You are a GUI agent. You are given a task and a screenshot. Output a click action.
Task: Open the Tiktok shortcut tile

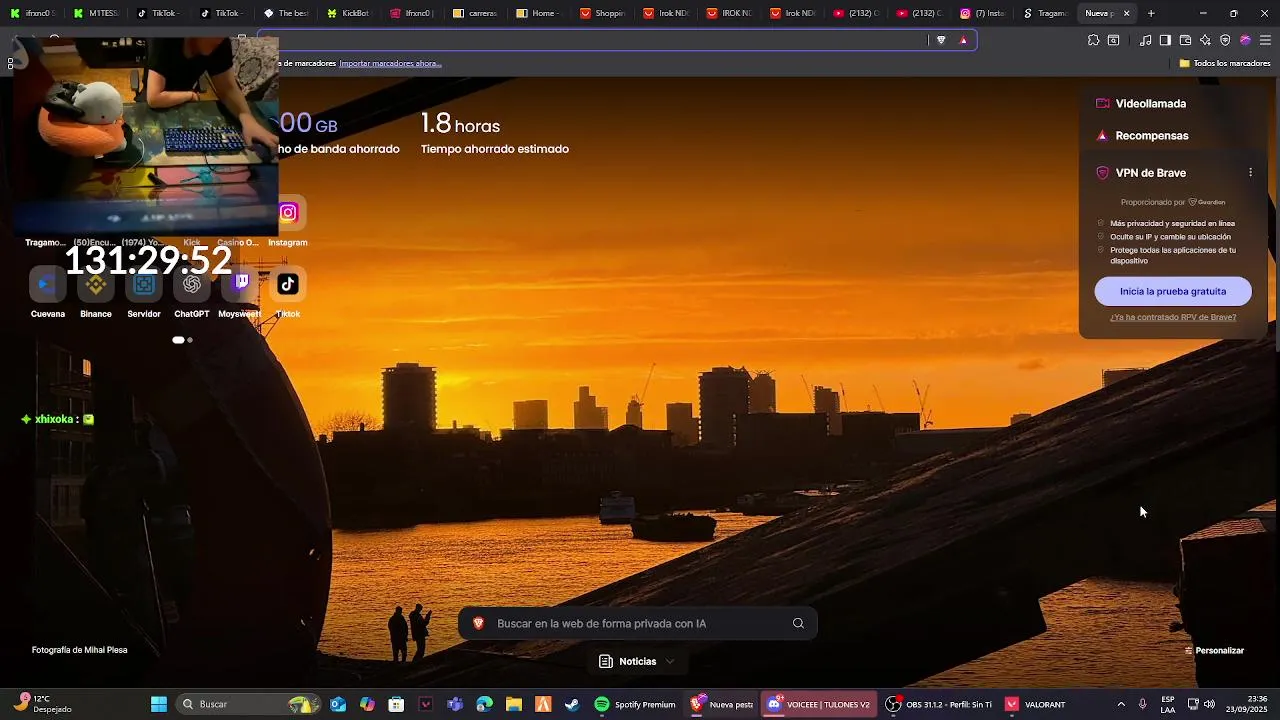[x=288, y=284]
